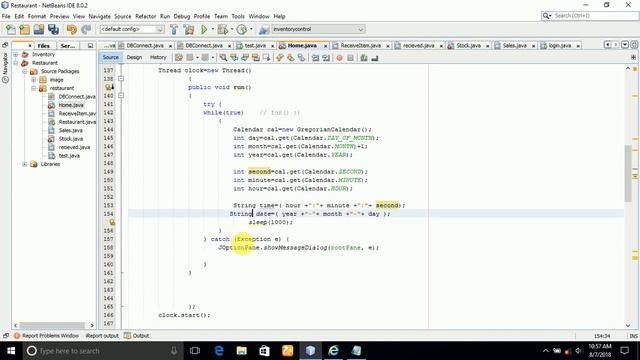Viewport: 640px width, 360px height.
Task: Switch to the test.java tab
Action: [x=255, y=45]
